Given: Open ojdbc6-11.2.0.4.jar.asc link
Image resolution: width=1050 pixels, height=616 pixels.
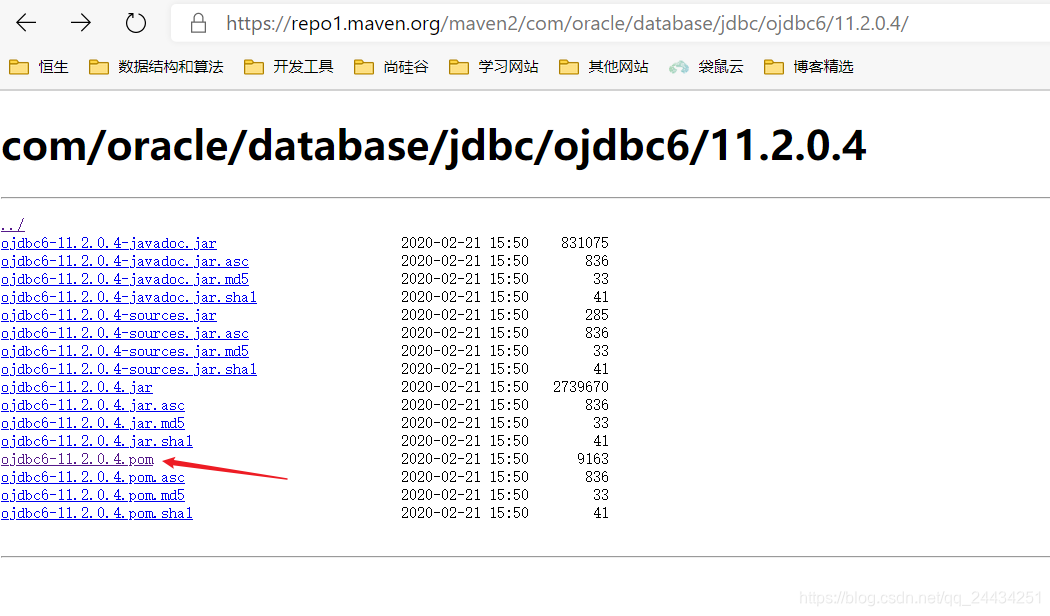Looking at the screenshot, I should pos(92,406).
